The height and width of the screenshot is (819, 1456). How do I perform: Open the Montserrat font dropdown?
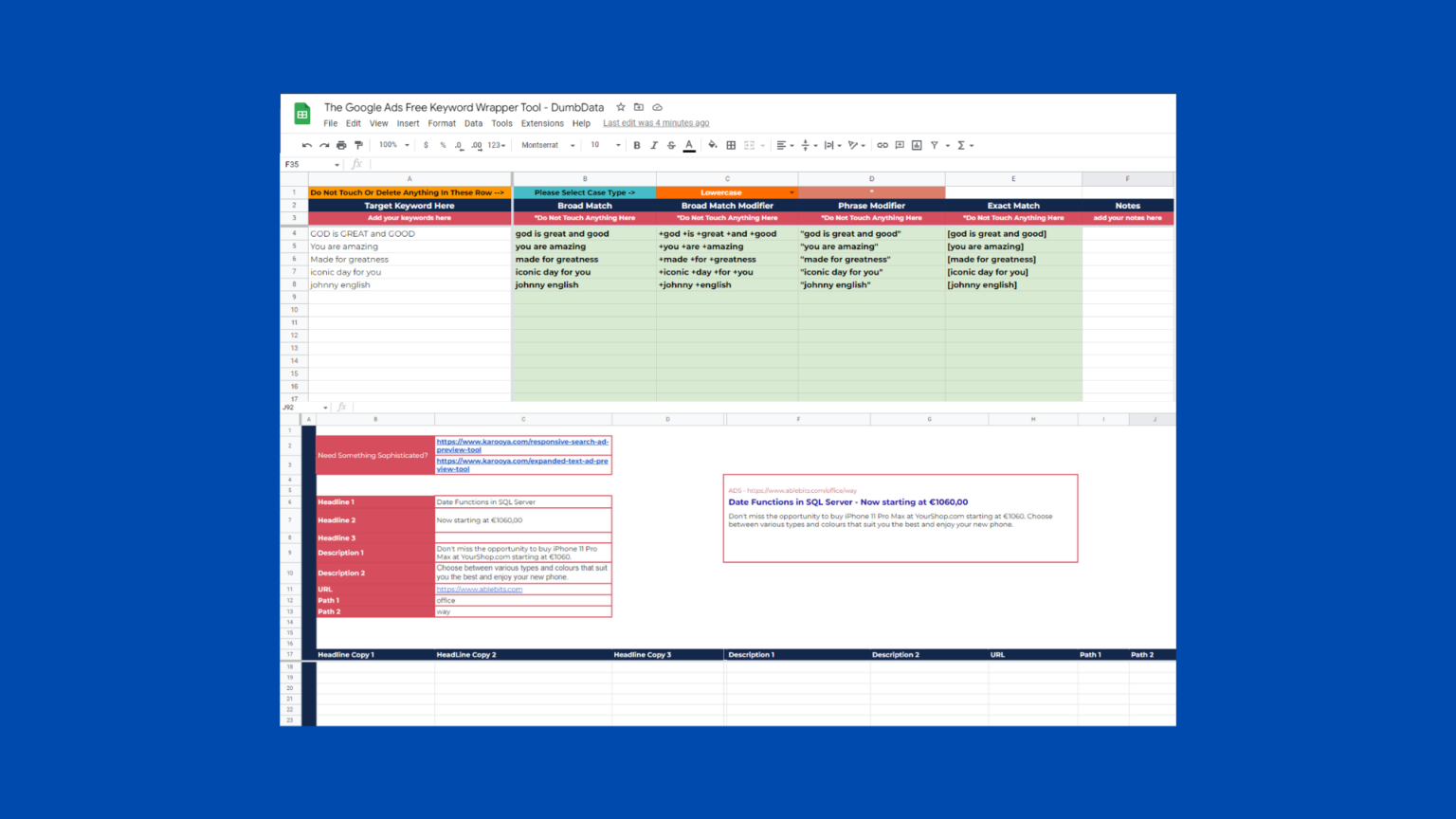(547, 144)
